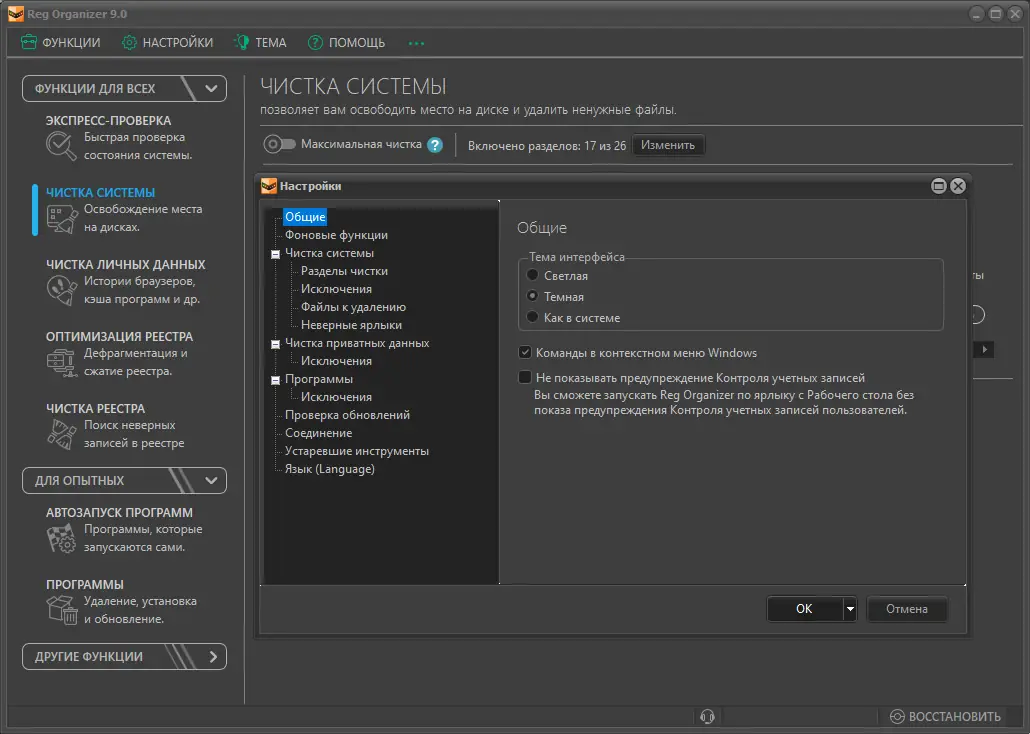
Task: Open the dropdown arrow beside OK
Action: tap(850, 609)
